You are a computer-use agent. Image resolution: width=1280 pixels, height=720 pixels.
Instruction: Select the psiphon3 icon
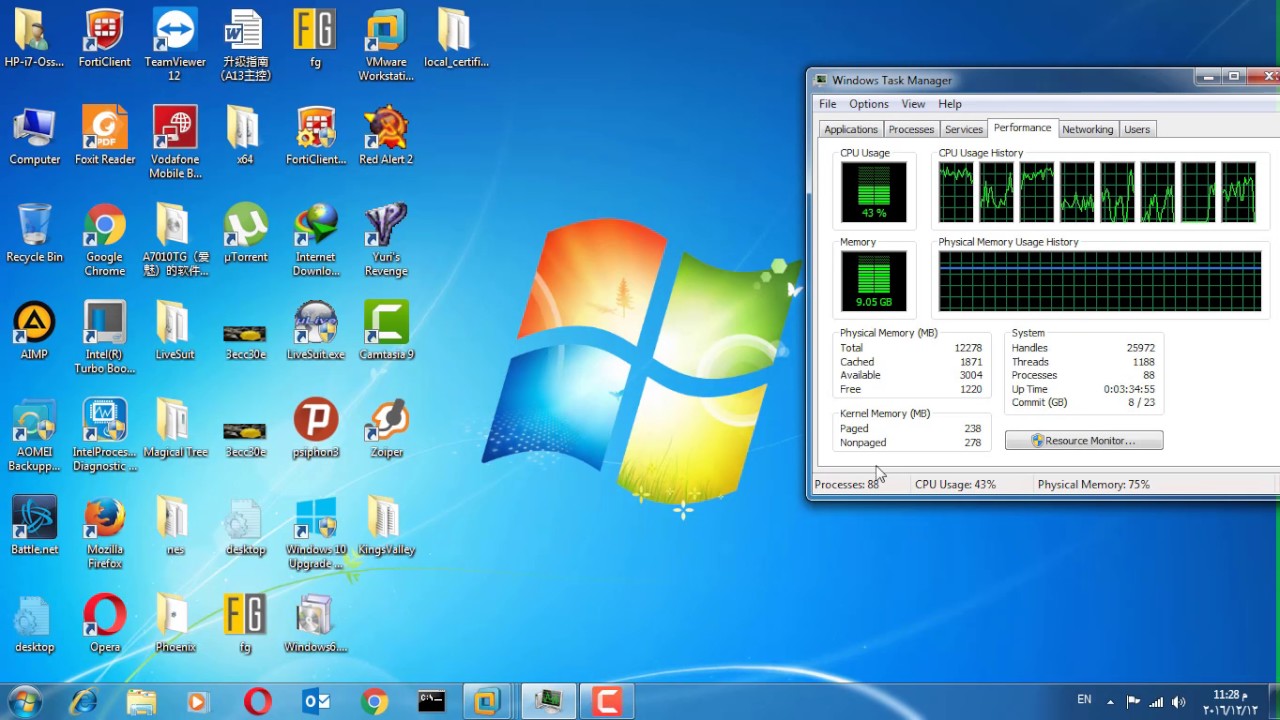pyautogui.click(x=316, y=429)
